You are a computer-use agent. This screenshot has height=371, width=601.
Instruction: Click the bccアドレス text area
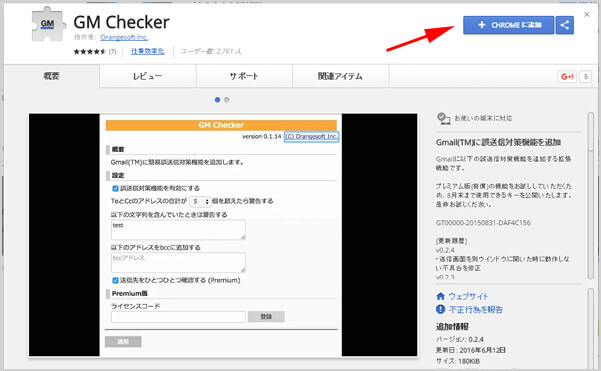178,262
